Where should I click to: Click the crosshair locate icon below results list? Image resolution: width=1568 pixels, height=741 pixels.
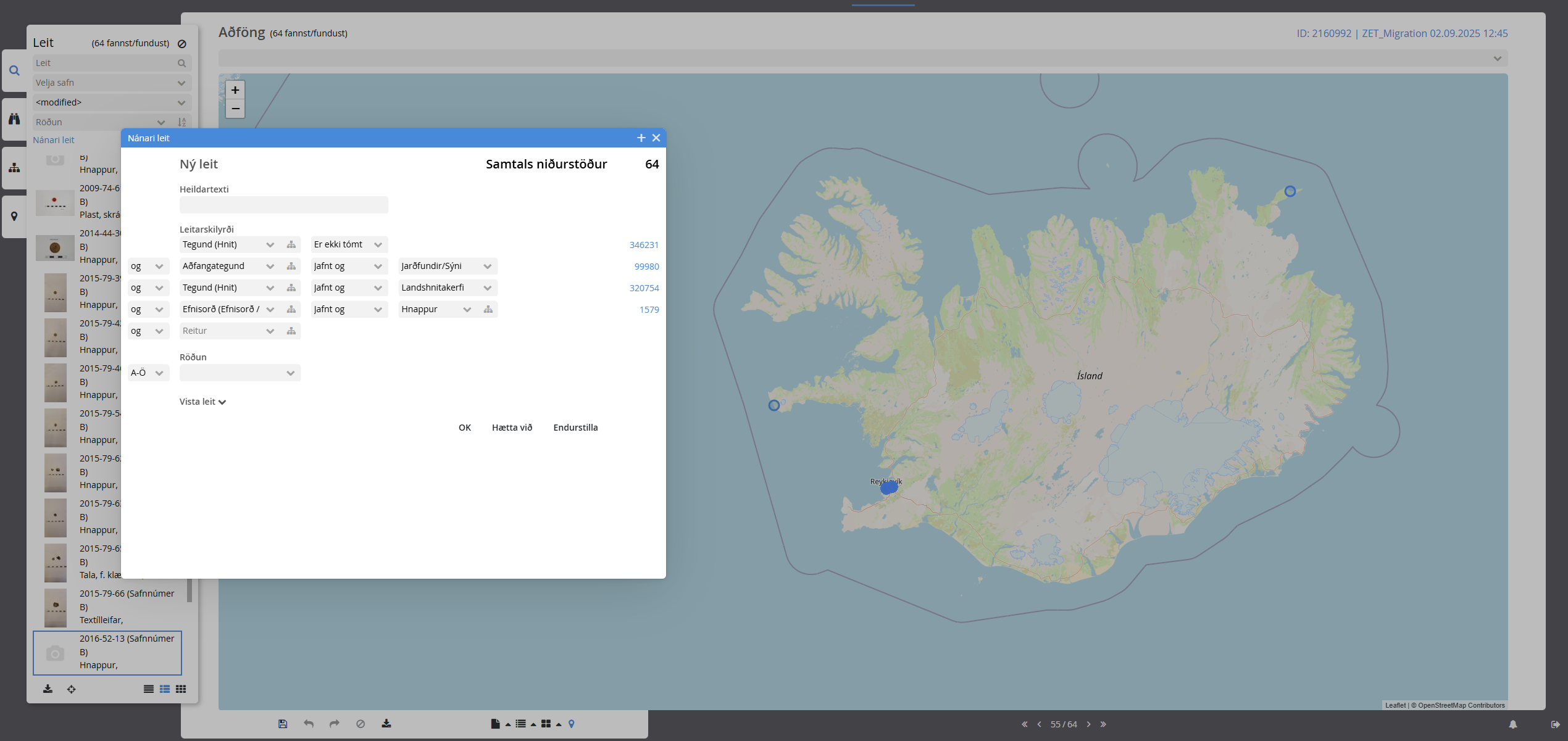click(72, 689)
